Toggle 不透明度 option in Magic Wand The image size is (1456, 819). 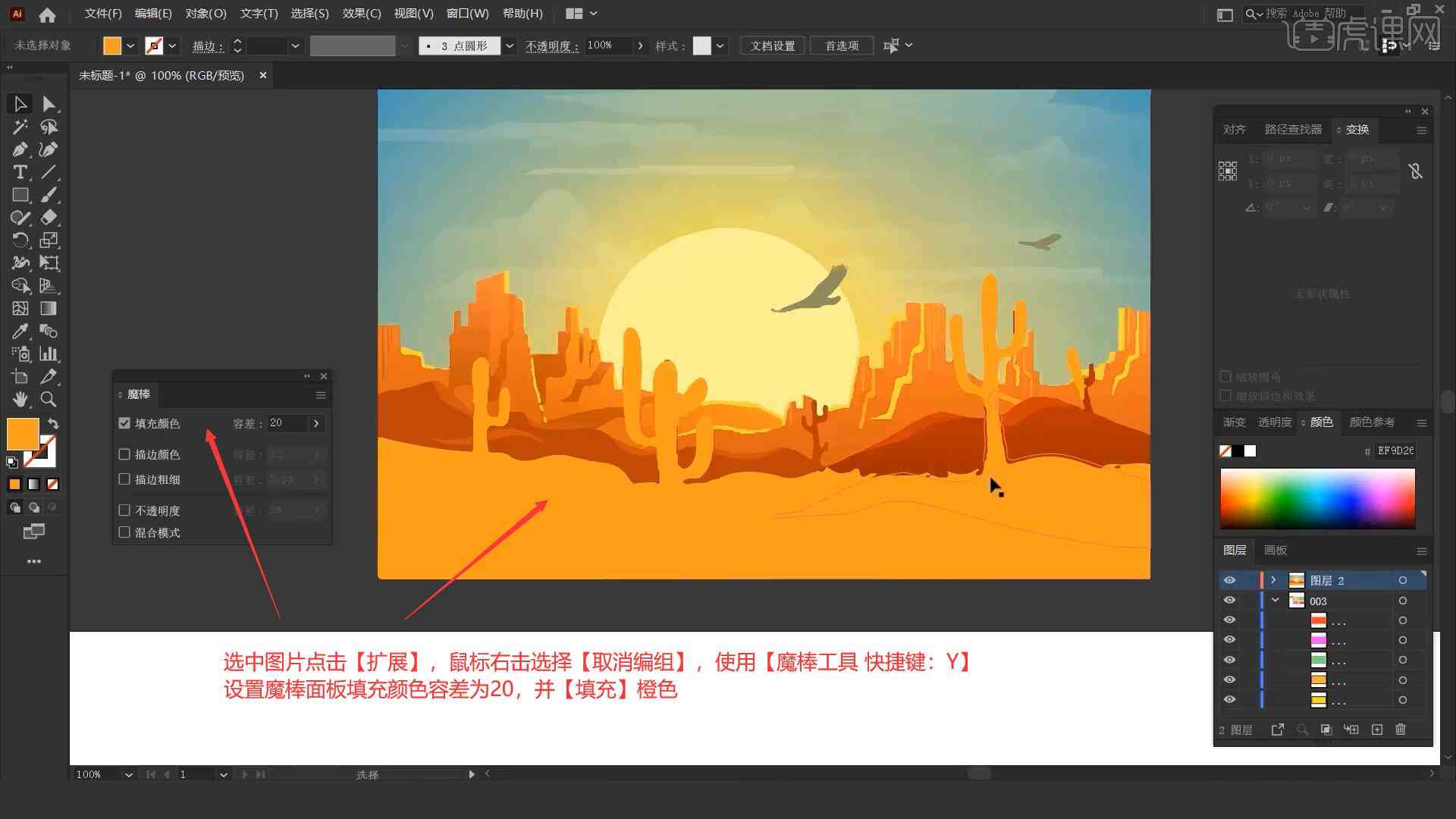click(x=125, y=510)
